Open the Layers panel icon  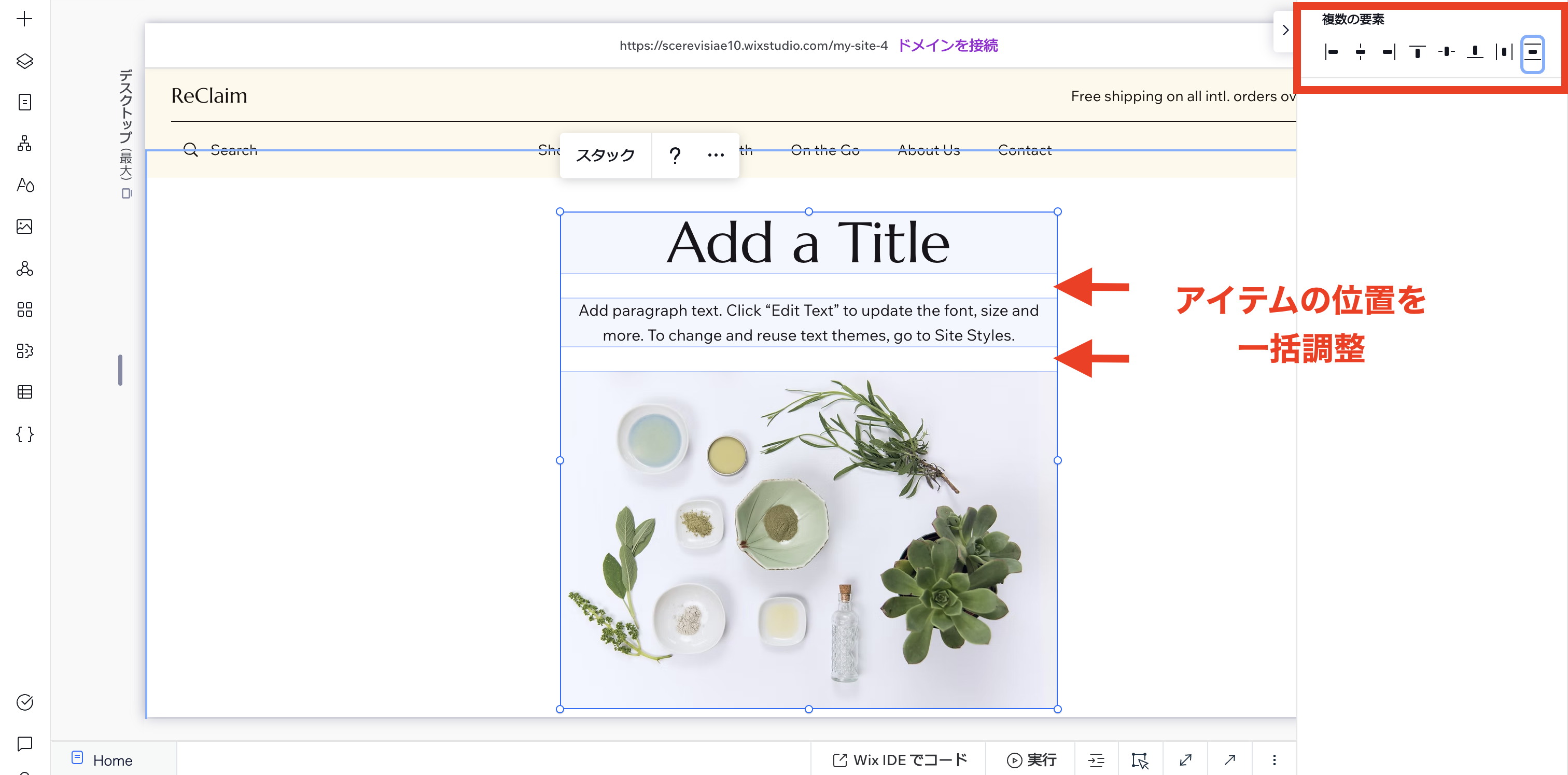point(24,61)
